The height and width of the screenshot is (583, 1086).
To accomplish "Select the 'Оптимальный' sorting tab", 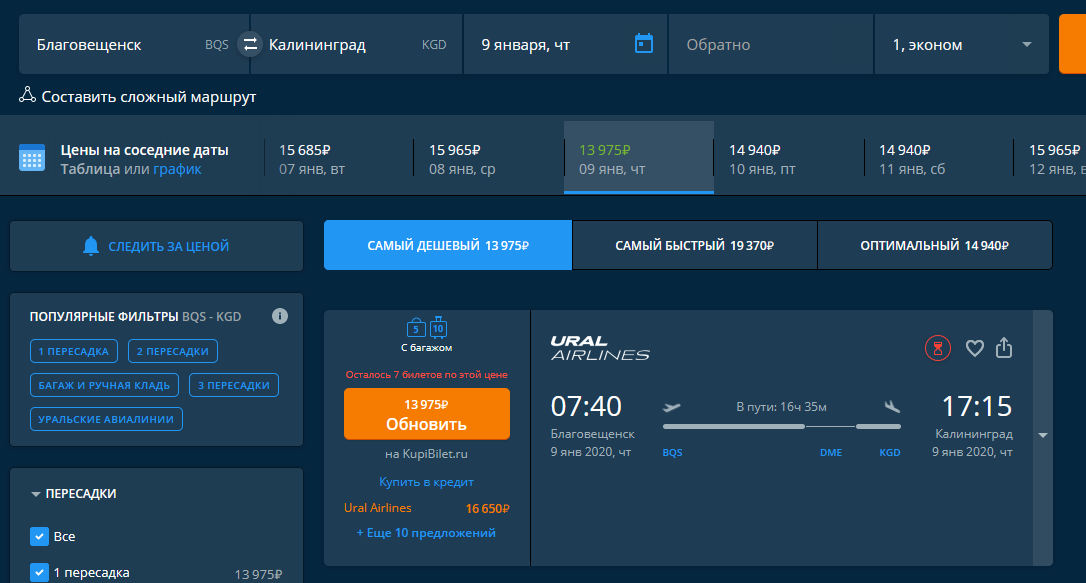I will pyautogui.click(x=934, y=245).
